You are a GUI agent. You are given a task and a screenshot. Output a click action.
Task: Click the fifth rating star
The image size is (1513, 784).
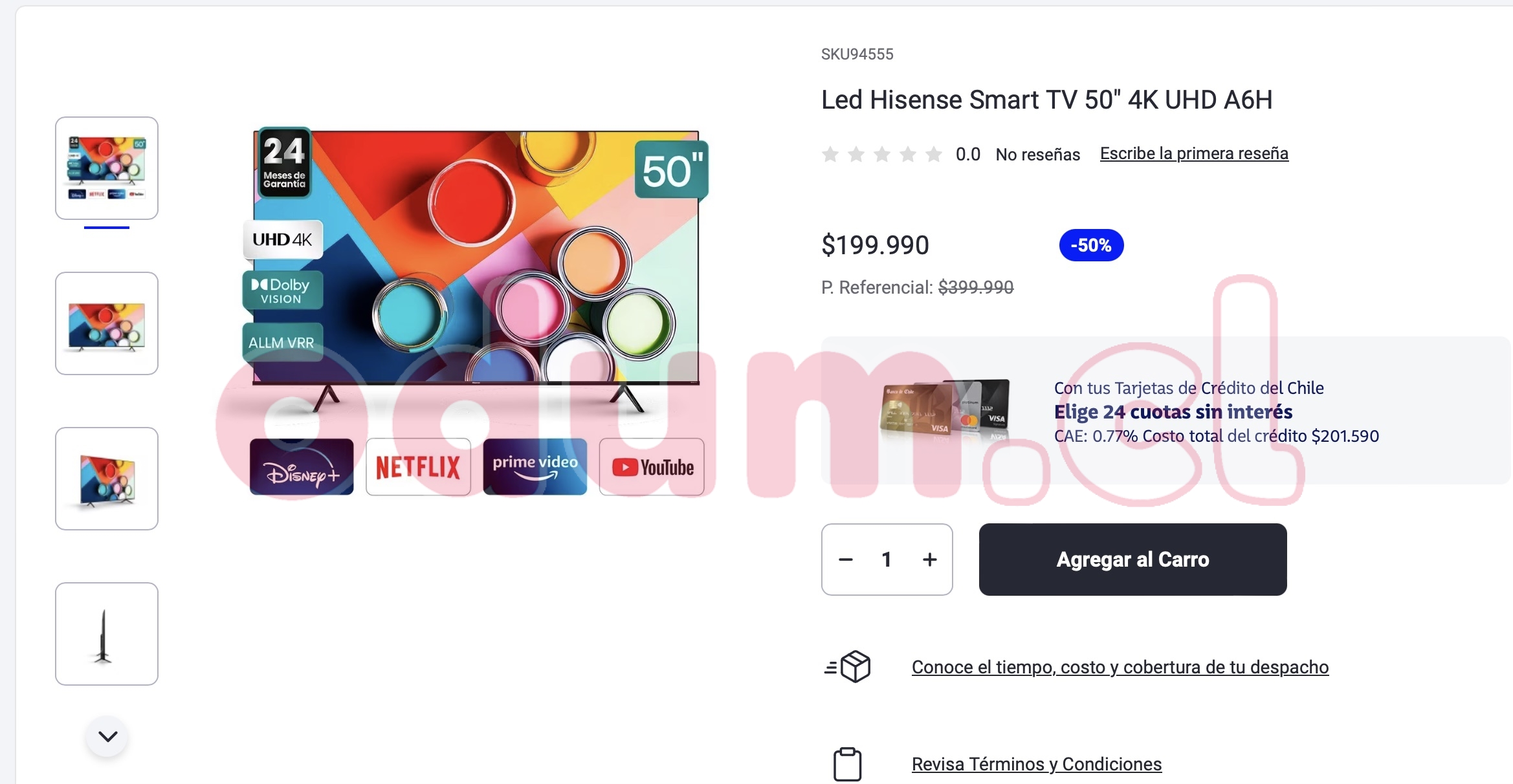(933, 154)
